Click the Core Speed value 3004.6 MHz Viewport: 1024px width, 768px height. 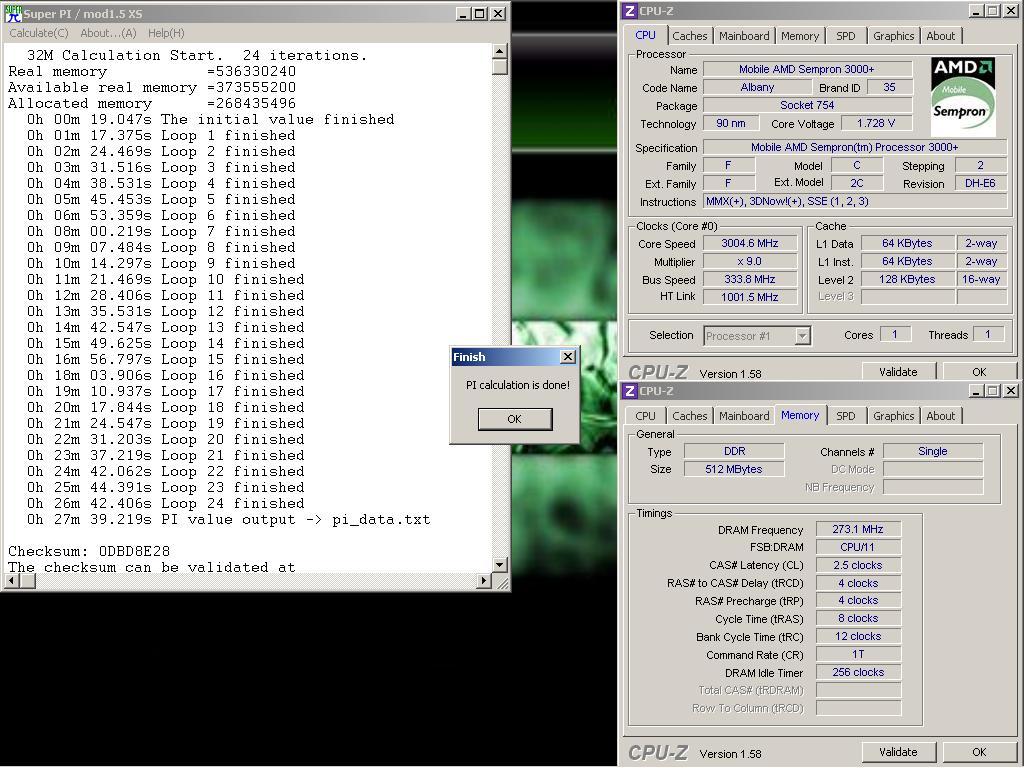(750, 244)
